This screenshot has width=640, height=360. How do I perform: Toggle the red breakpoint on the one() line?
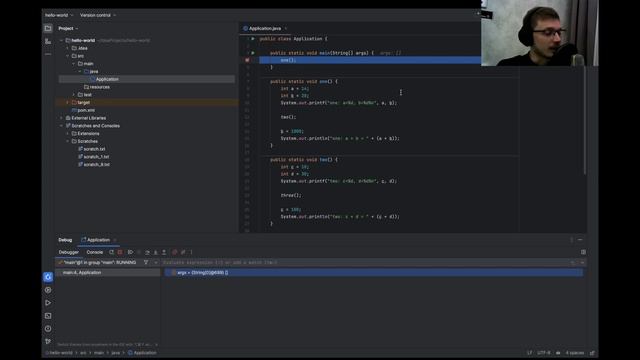[247, 60]
